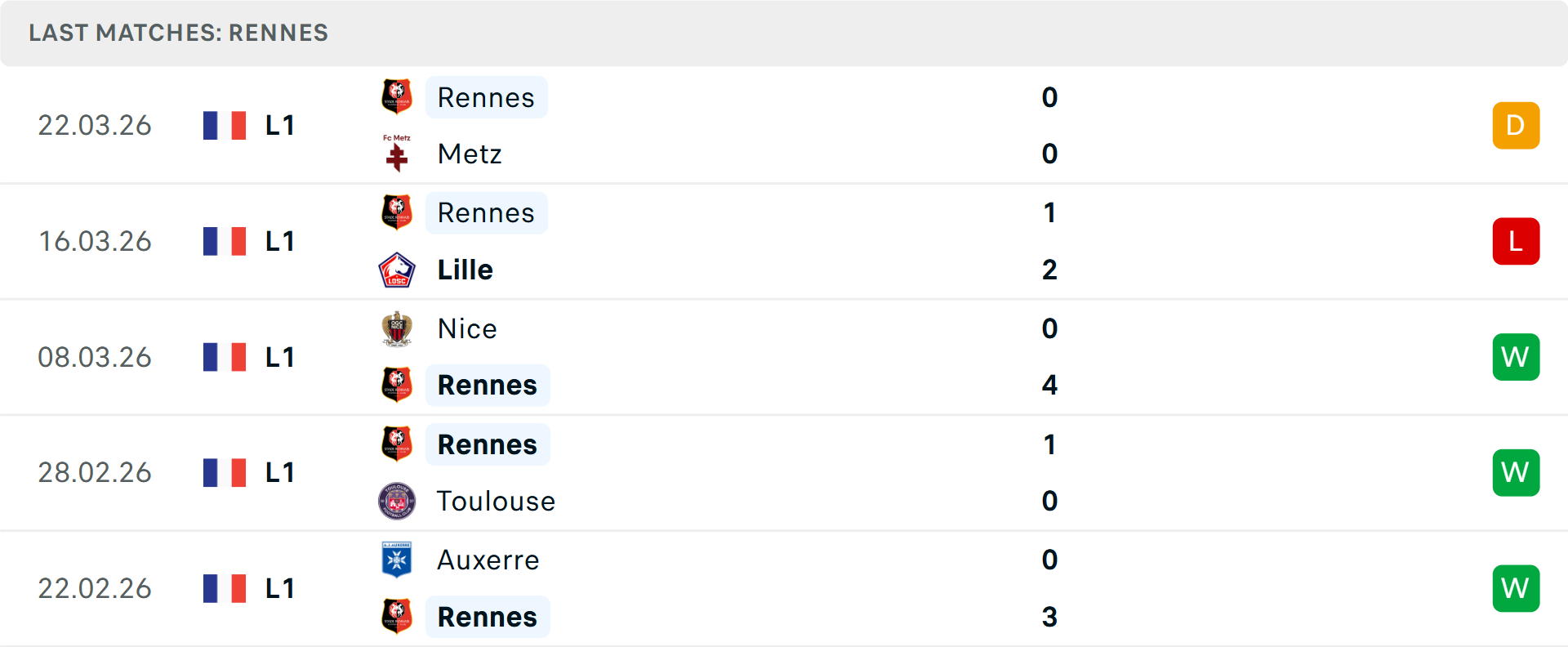Click the Toulouse club badge

tap(397, 501)
